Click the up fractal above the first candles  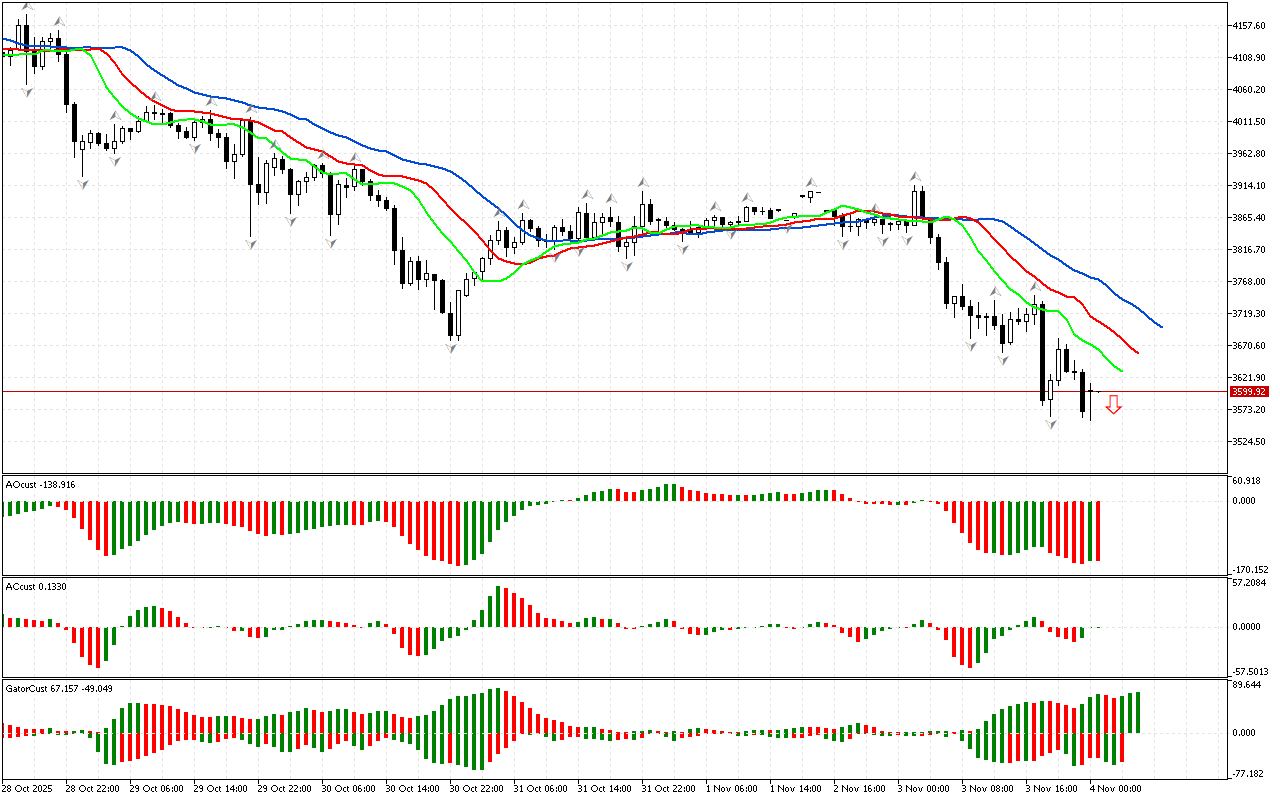coord(27,8)
